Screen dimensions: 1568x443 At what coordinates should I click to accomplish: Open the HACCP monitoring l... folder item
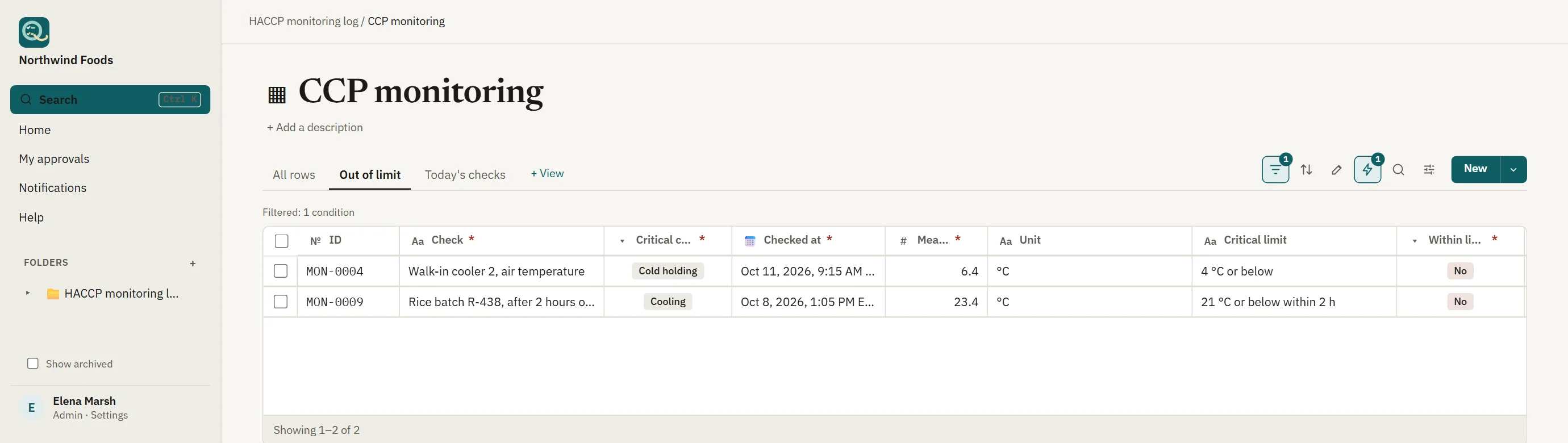[122, 294]
